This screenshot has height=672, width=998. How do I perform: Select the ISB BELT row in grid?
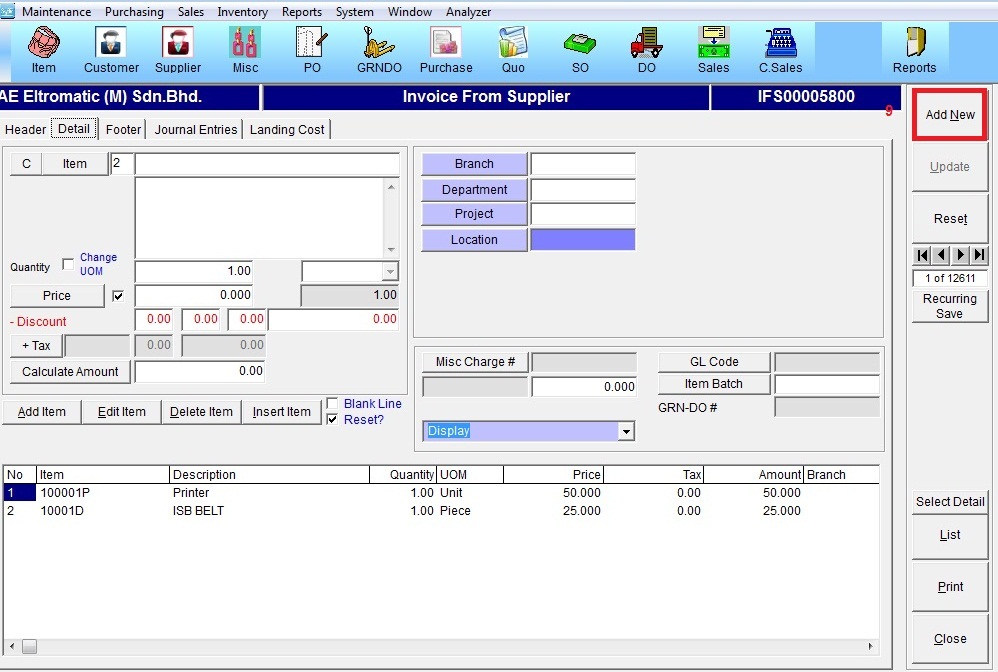point(198,511)
